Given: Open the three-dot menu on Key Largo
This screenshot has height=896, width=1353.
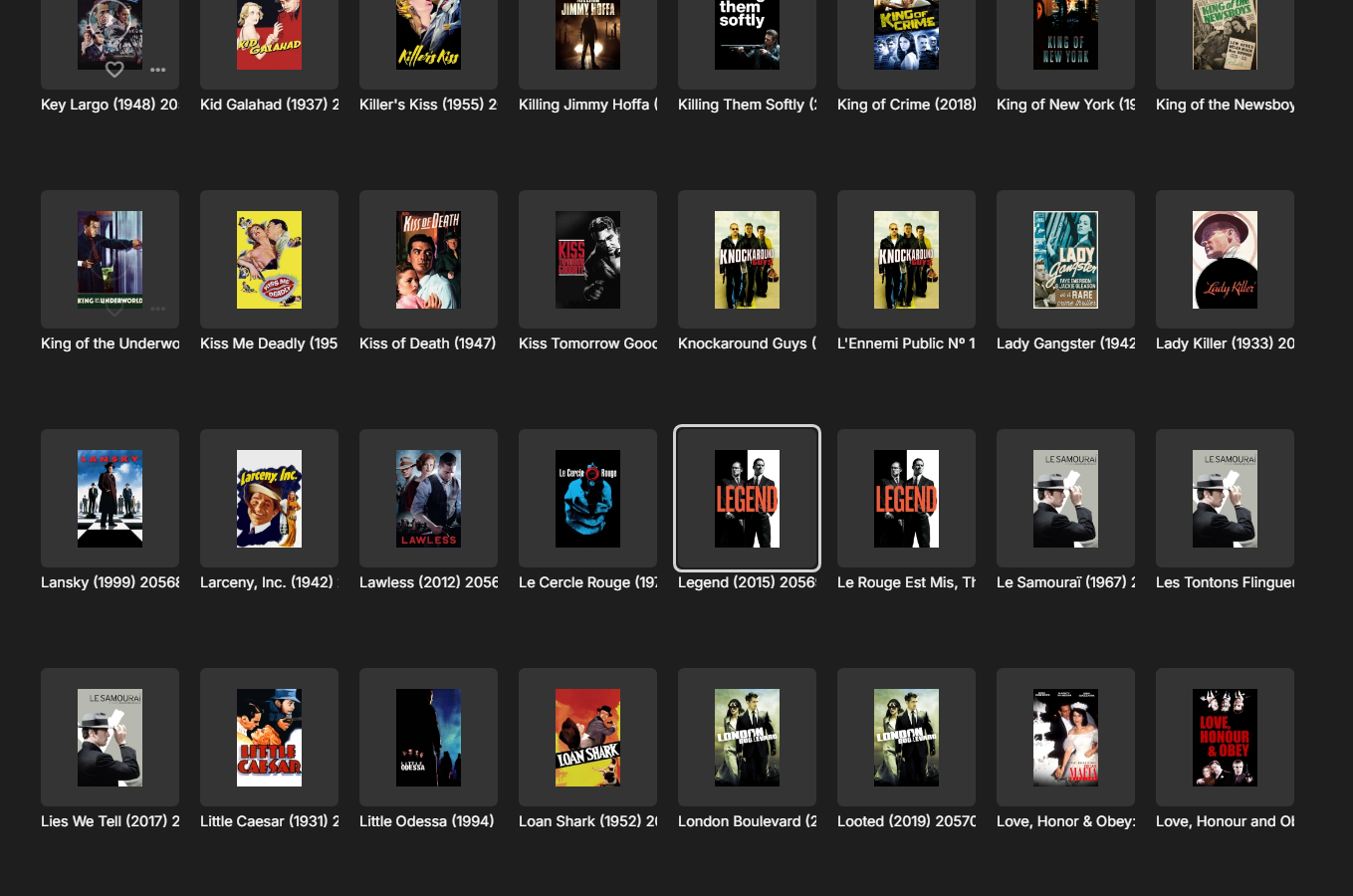Looking at the screenshot, I should tap(158, 70).
